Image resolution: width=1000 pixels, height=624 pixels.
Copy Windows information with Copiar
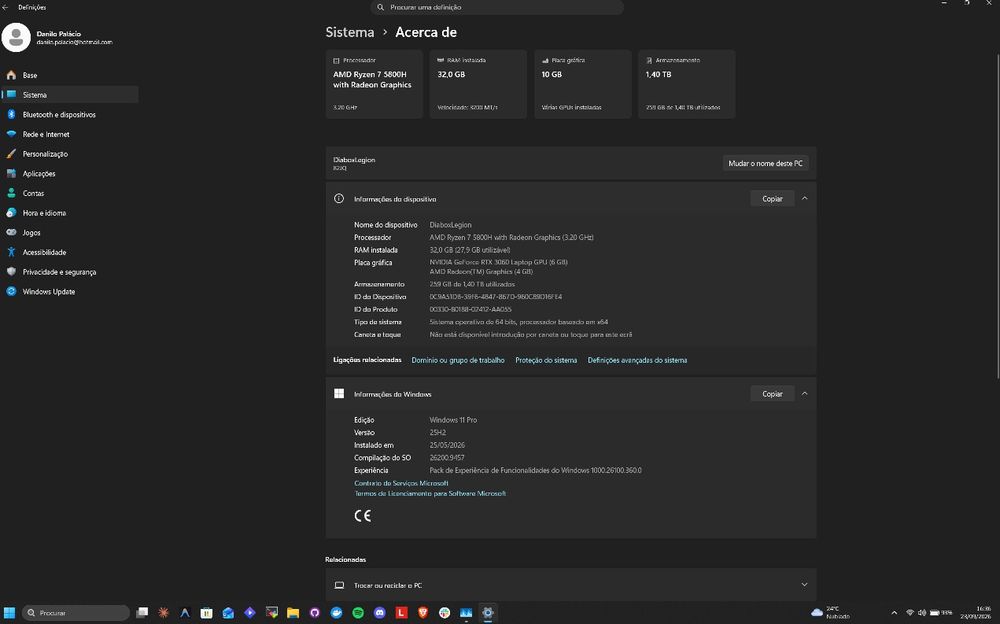(772, 394)
